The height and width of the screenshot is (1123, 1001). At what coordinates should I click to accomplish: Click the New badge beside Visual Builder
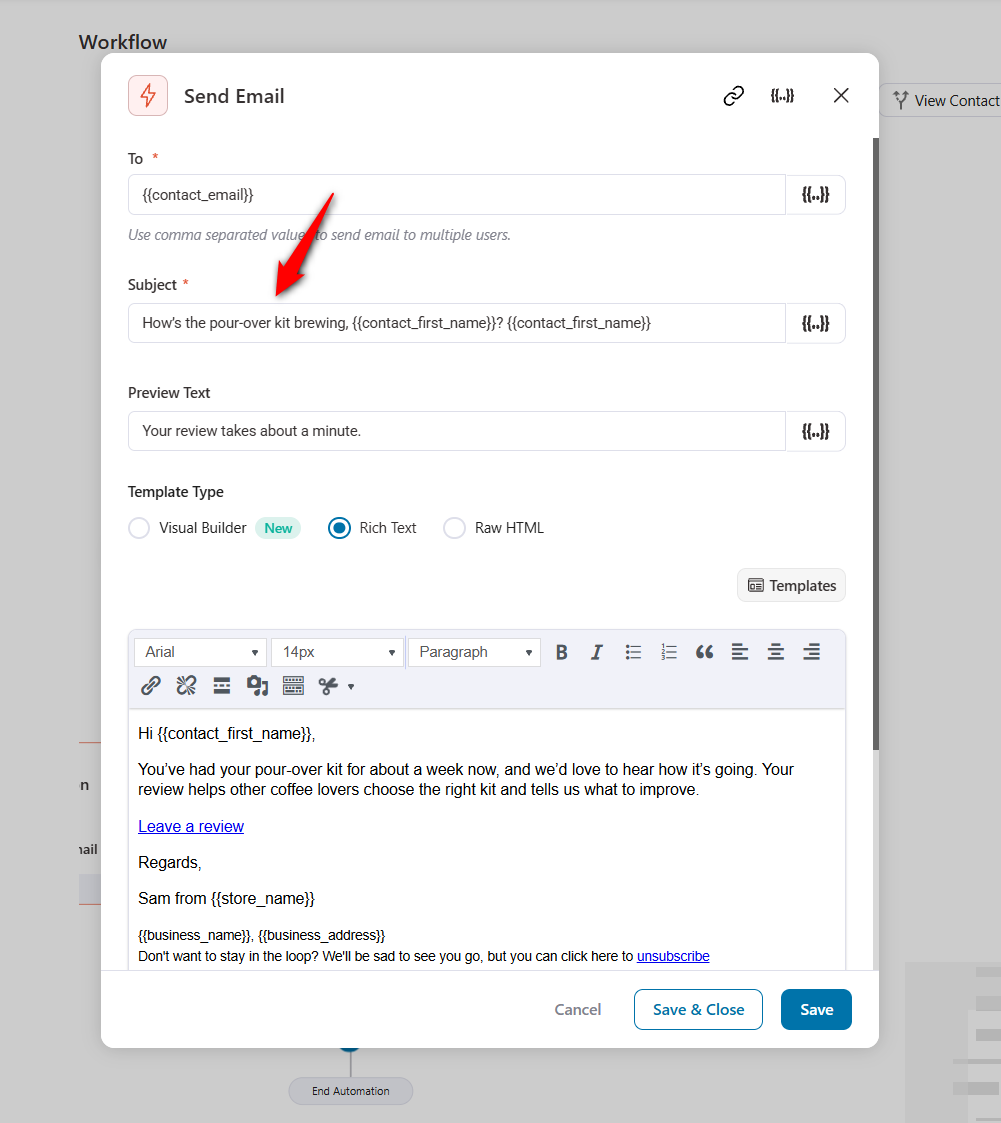tap(278, 528)
